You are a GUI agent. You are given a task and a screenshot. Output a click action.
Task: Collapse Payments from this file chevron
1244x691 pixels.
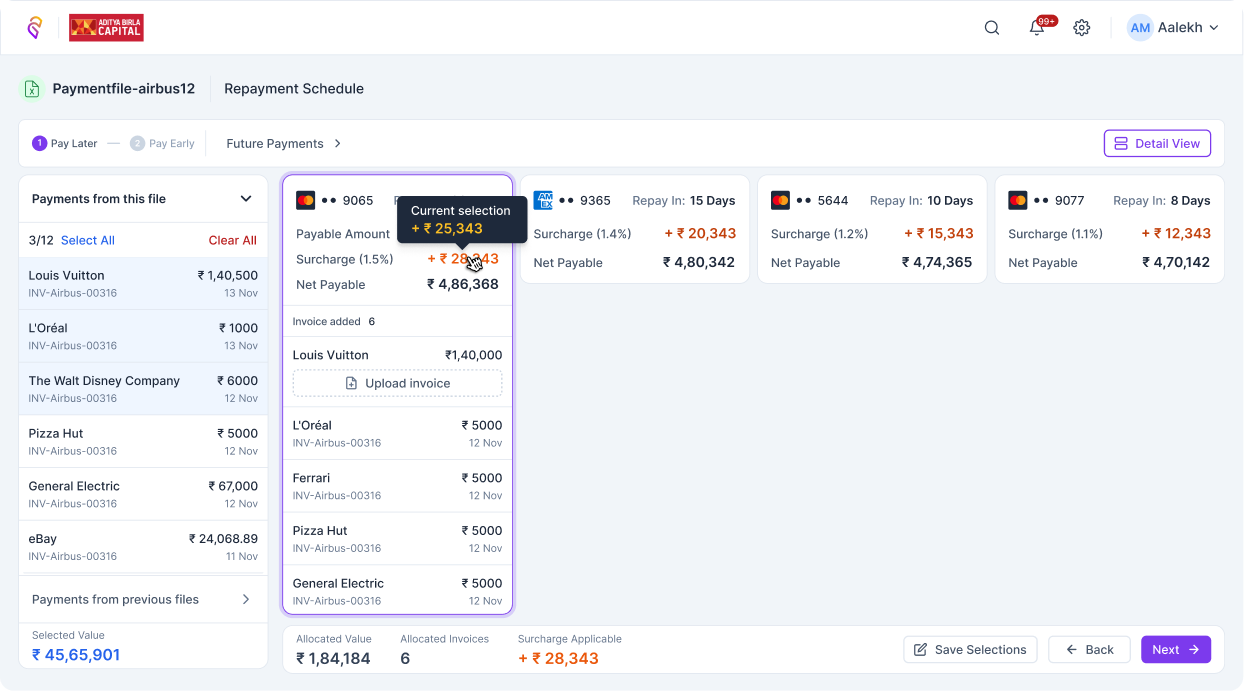(x=246, y=199)
